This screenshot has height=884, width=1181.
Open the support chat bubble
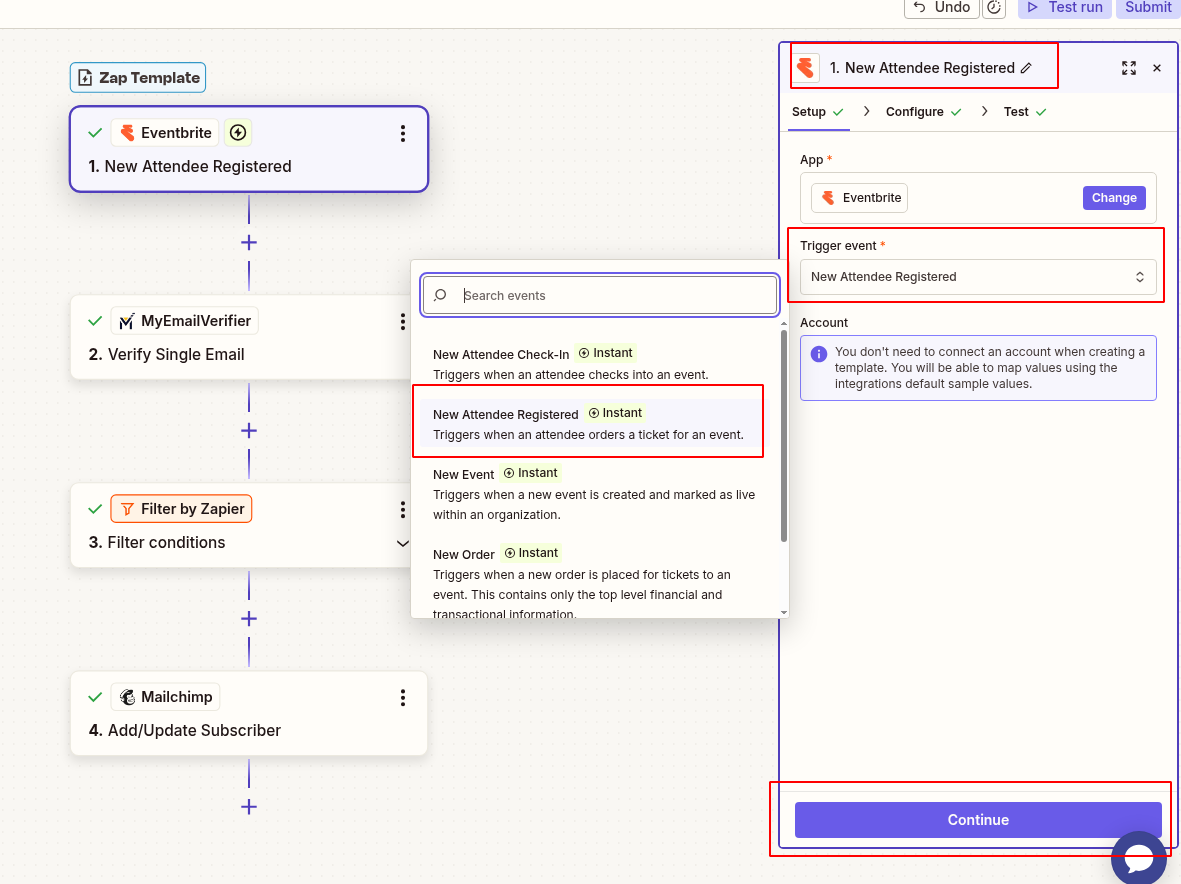pos(1139,858)
